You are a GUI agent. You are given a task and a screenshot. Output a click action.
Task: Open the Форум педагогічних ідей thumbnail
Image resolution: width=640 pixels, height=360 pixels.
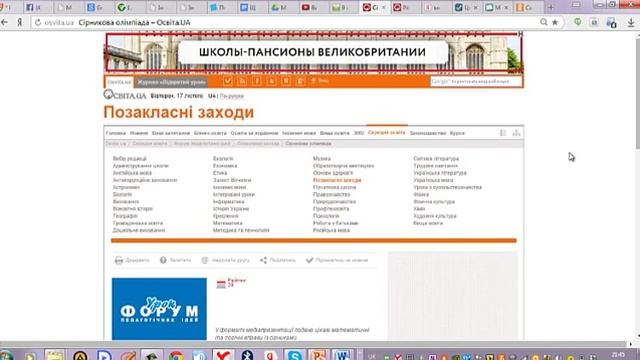click(159, 309)
